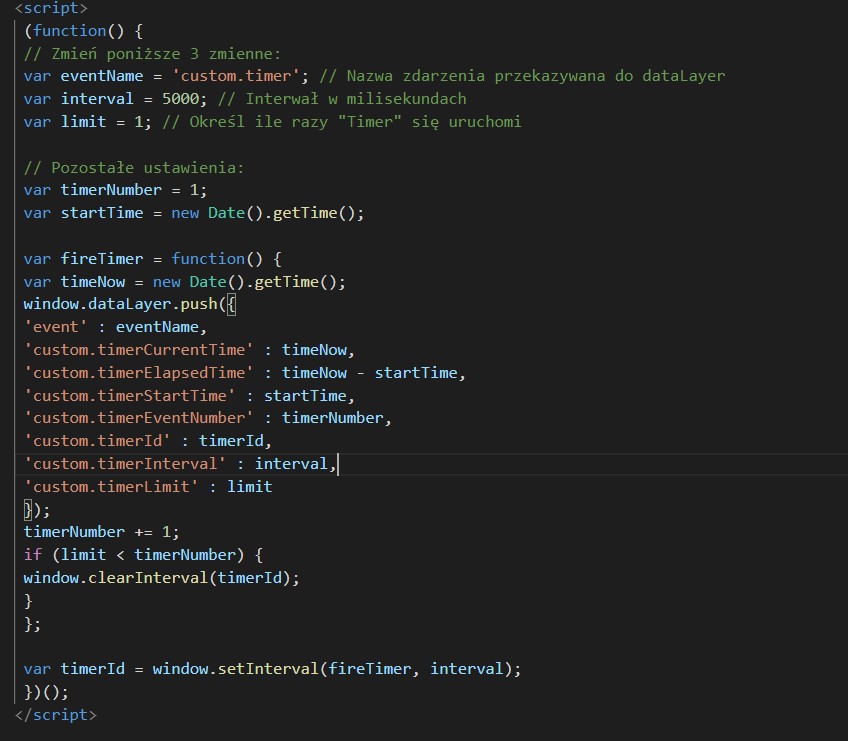The height and width of the screenshot is (741, 848).
Task: Click the 'window.dataLayer.push({' line
Action: tap(130, 304)
